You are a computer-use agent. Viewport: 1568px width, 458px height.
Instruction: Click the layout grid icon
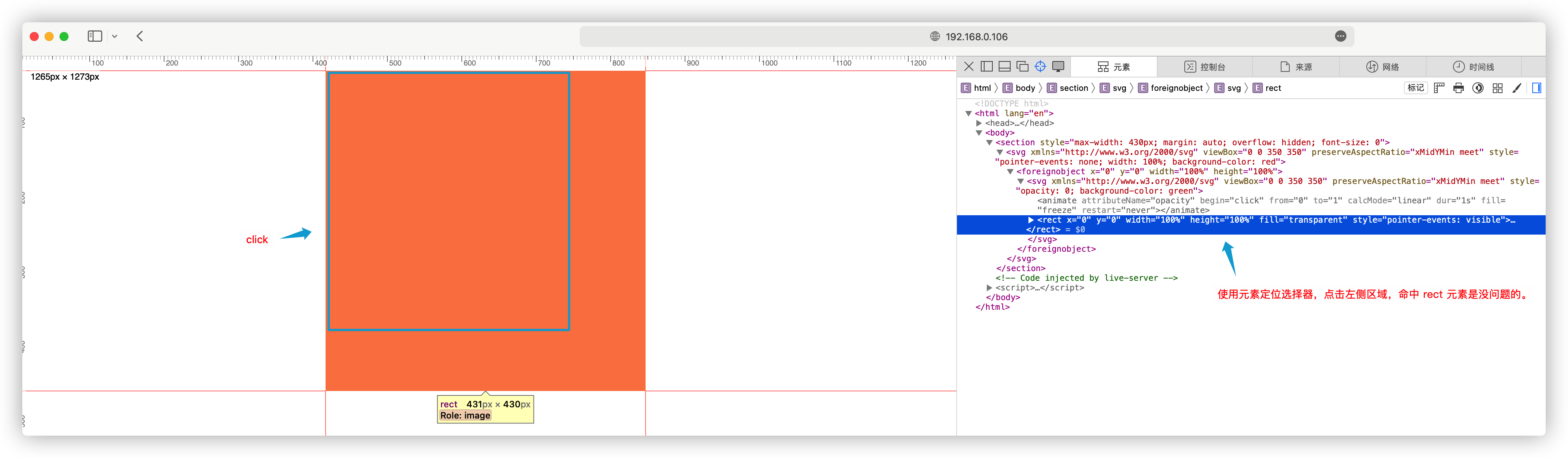tap(1497, 88)
